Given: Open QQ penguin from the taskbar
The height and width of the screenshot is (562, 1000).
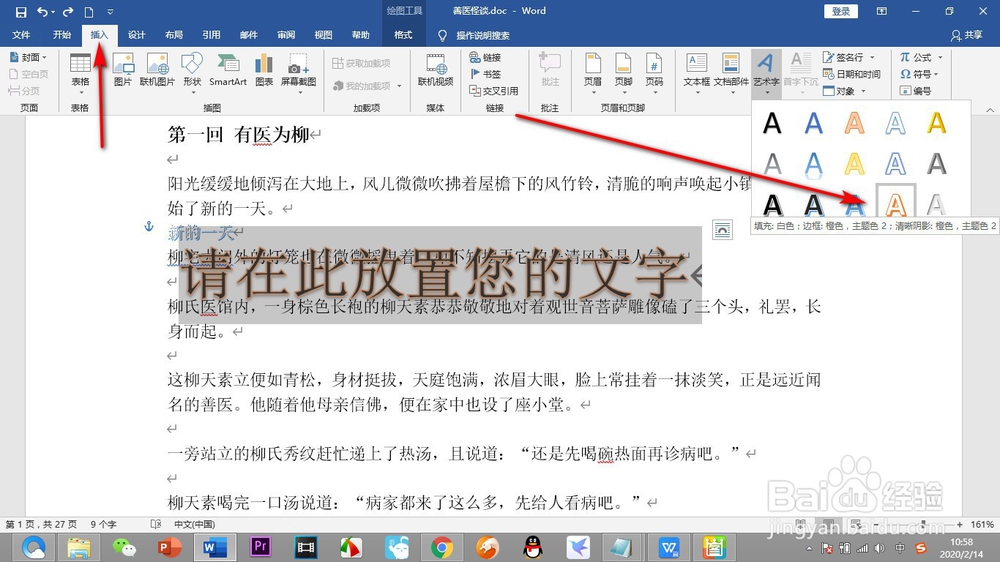Looking at the screenshot, I should pos(533,547).
